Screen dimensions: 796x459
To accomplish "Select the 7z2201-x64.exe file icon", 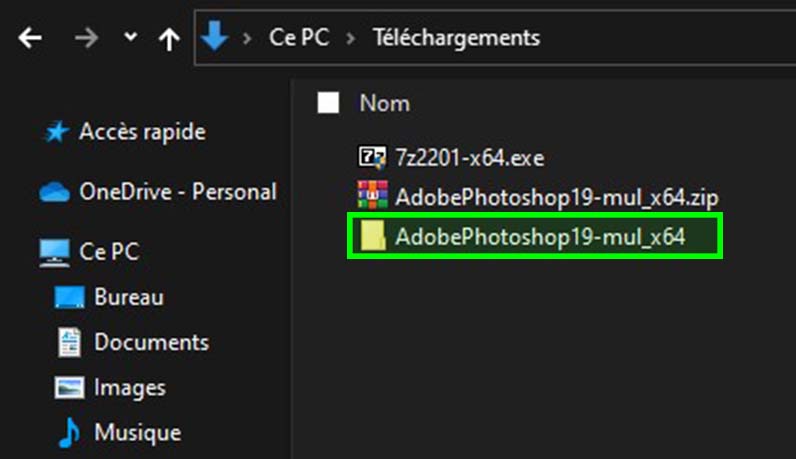I will click(371, 157).
